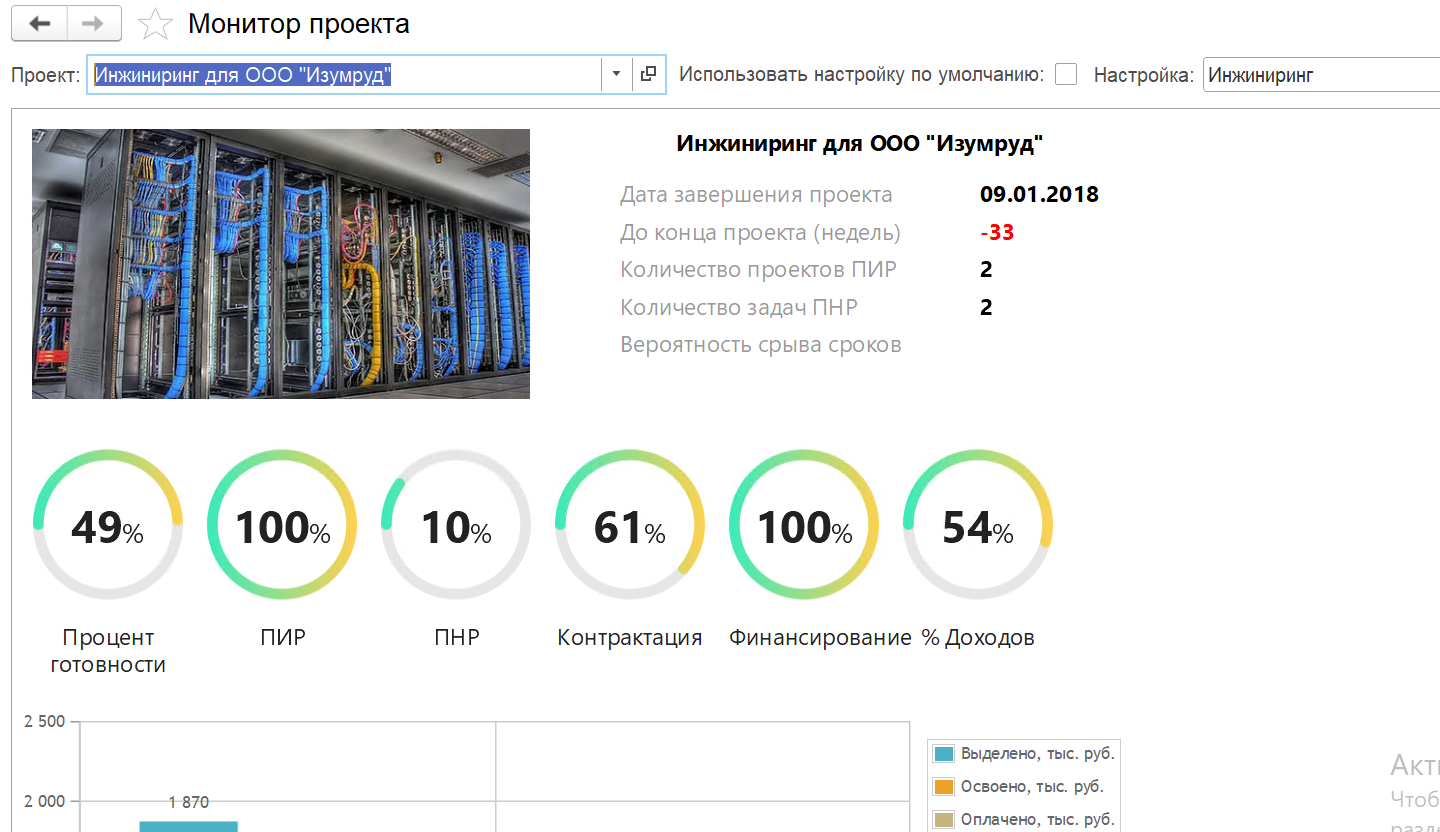Click the 1 870 bar value label
The image size is (1440, 832).
(189, 802)
